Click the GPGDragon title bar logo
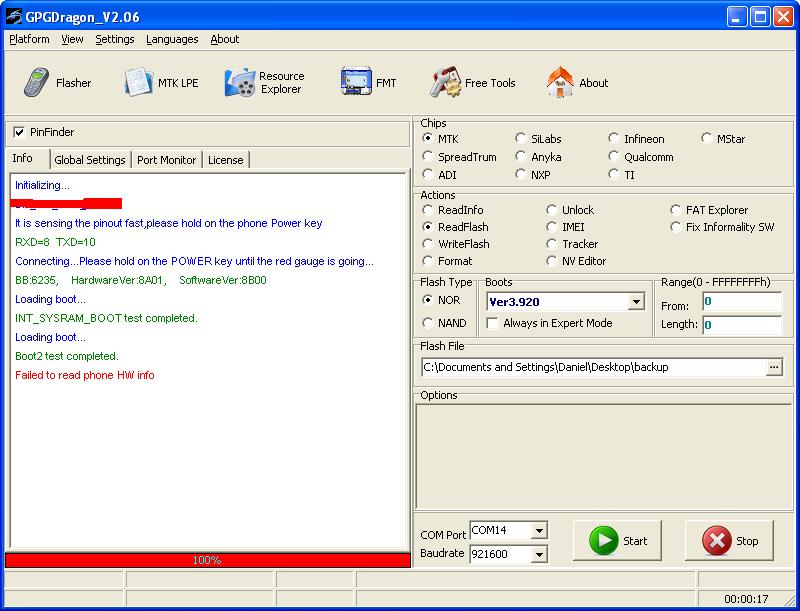 point(14,17)
